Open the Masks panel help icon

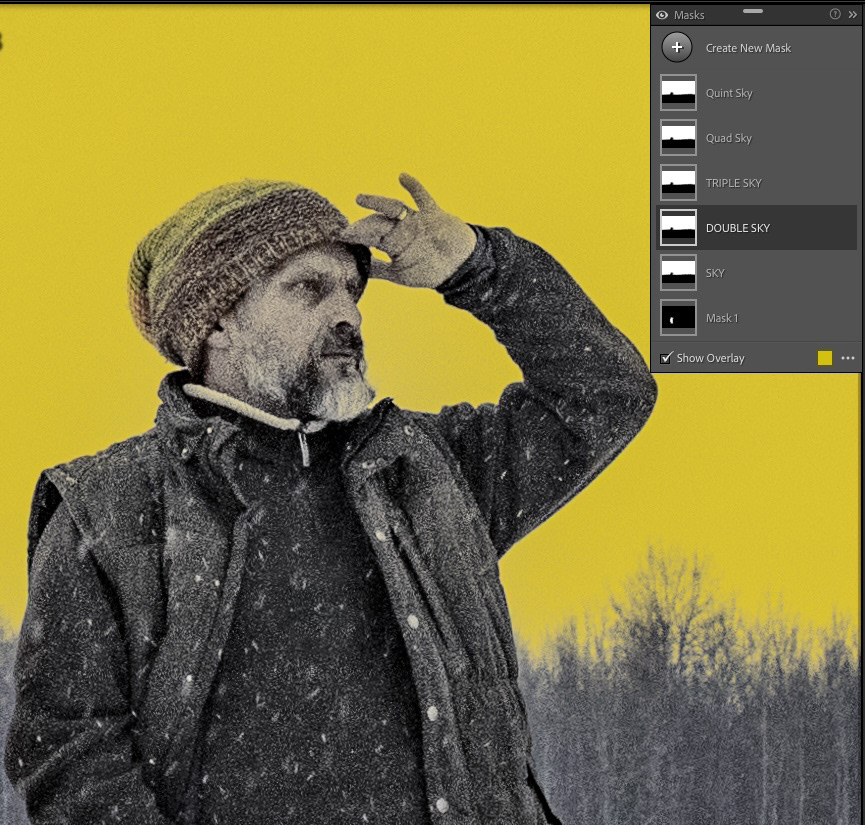pos(835,14)
